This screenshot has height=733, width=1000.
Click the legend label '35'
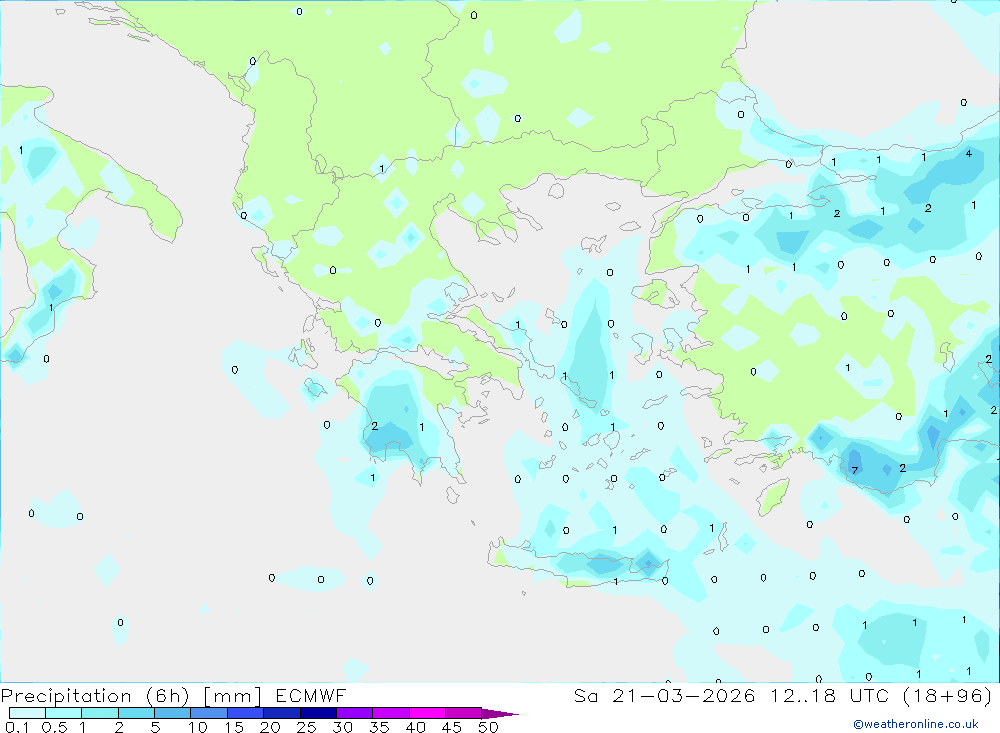point(379,727)
